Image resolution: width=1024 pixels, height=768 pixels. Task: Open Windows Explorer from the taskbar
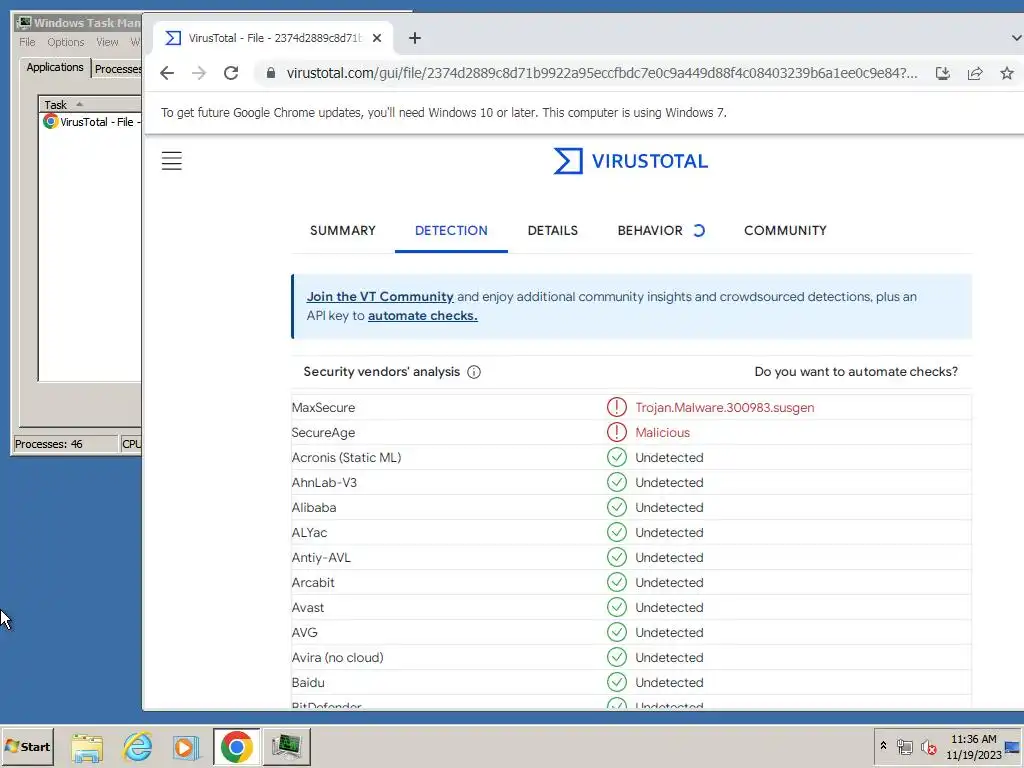click(87, 747)
